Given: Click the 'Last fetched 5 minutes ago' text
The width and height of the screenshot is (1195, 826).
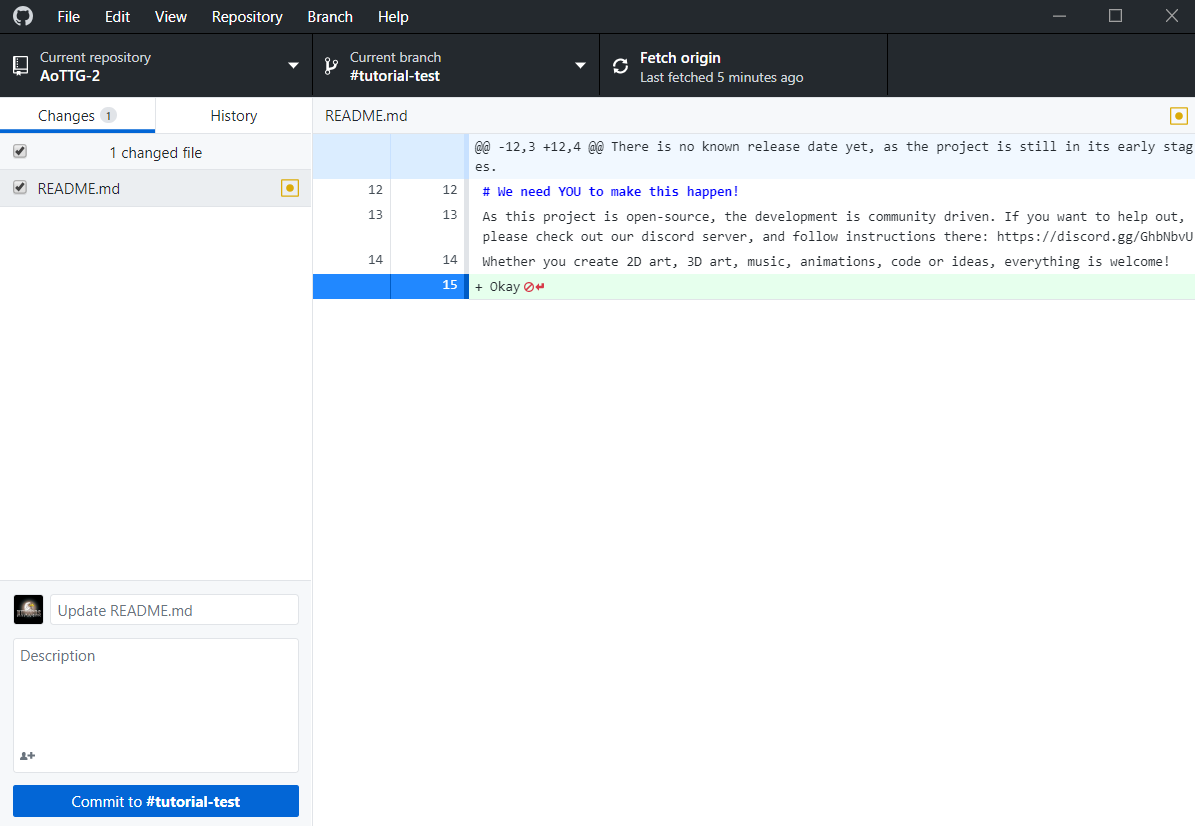Looking at the screenshot, I should pyautogui.click(x=722, y=77).
